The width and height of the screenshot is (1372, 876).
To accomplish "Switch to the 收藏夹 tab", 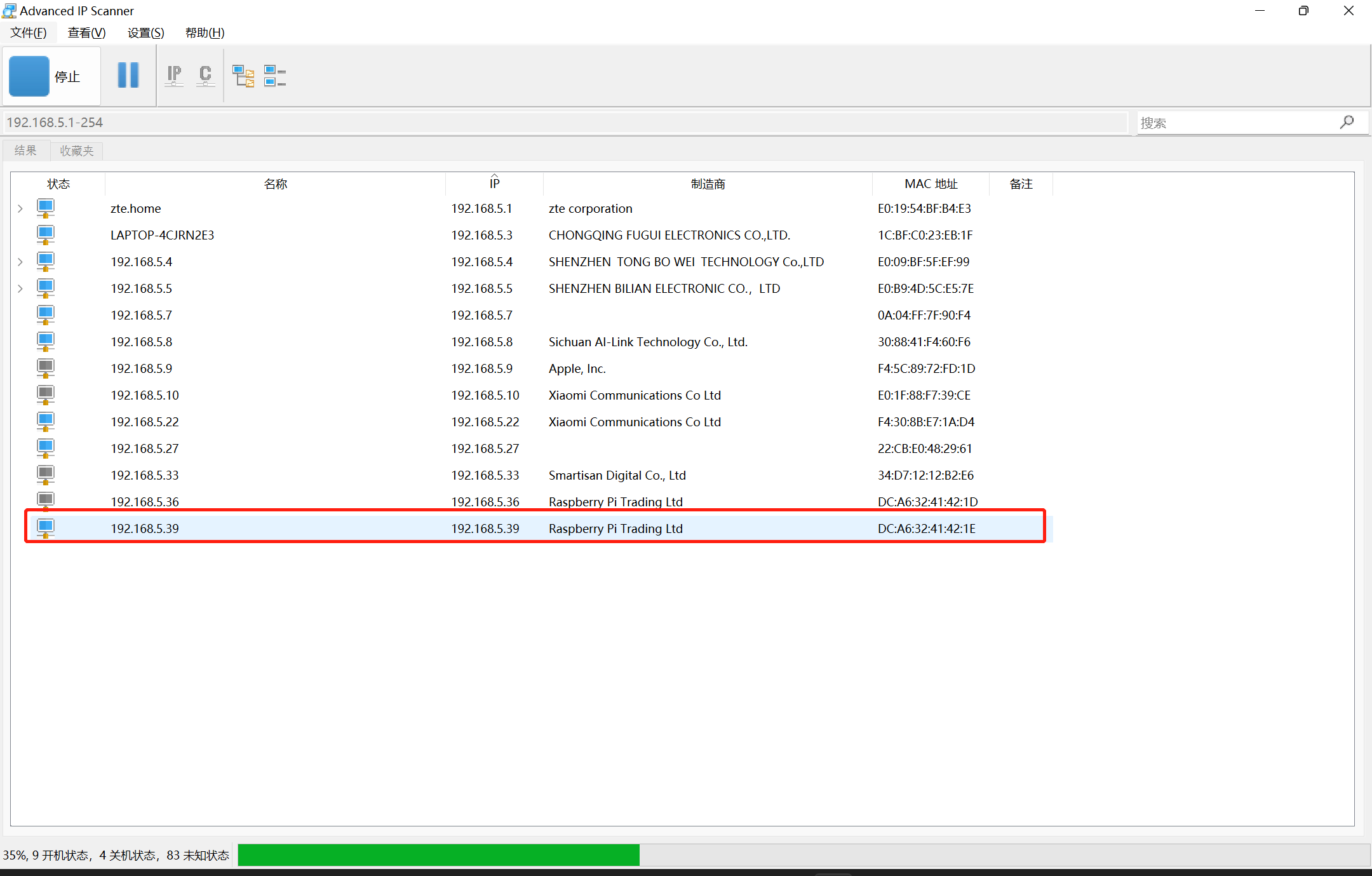I will [77, 151].
